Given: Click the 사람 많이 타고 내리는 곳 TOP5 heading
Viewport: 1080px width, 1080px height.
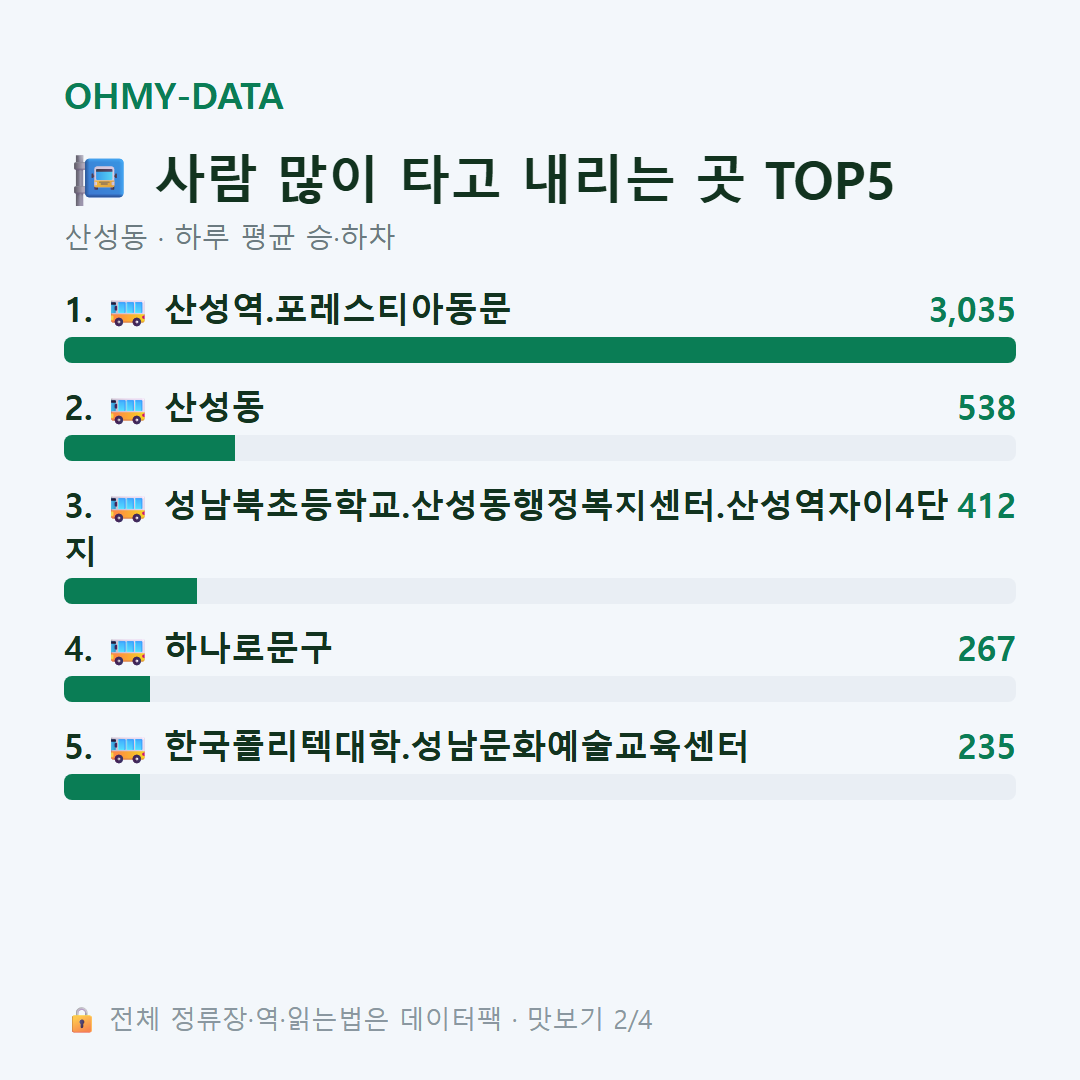Looking at the screenshot, I should click(x=525, y=180).
